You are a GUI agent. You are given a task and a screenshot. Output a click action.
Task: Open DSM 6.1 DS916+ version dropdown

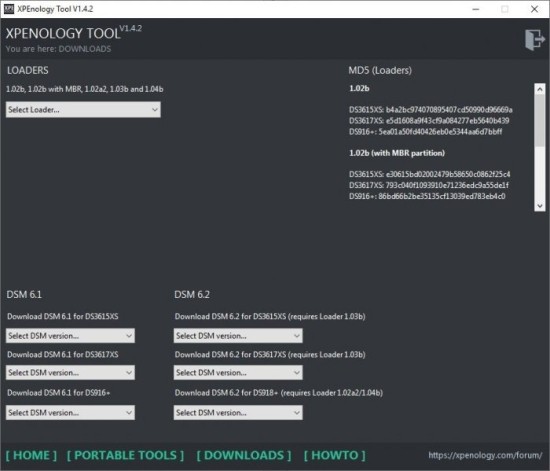pyautogui.click(x=70, y=412)
